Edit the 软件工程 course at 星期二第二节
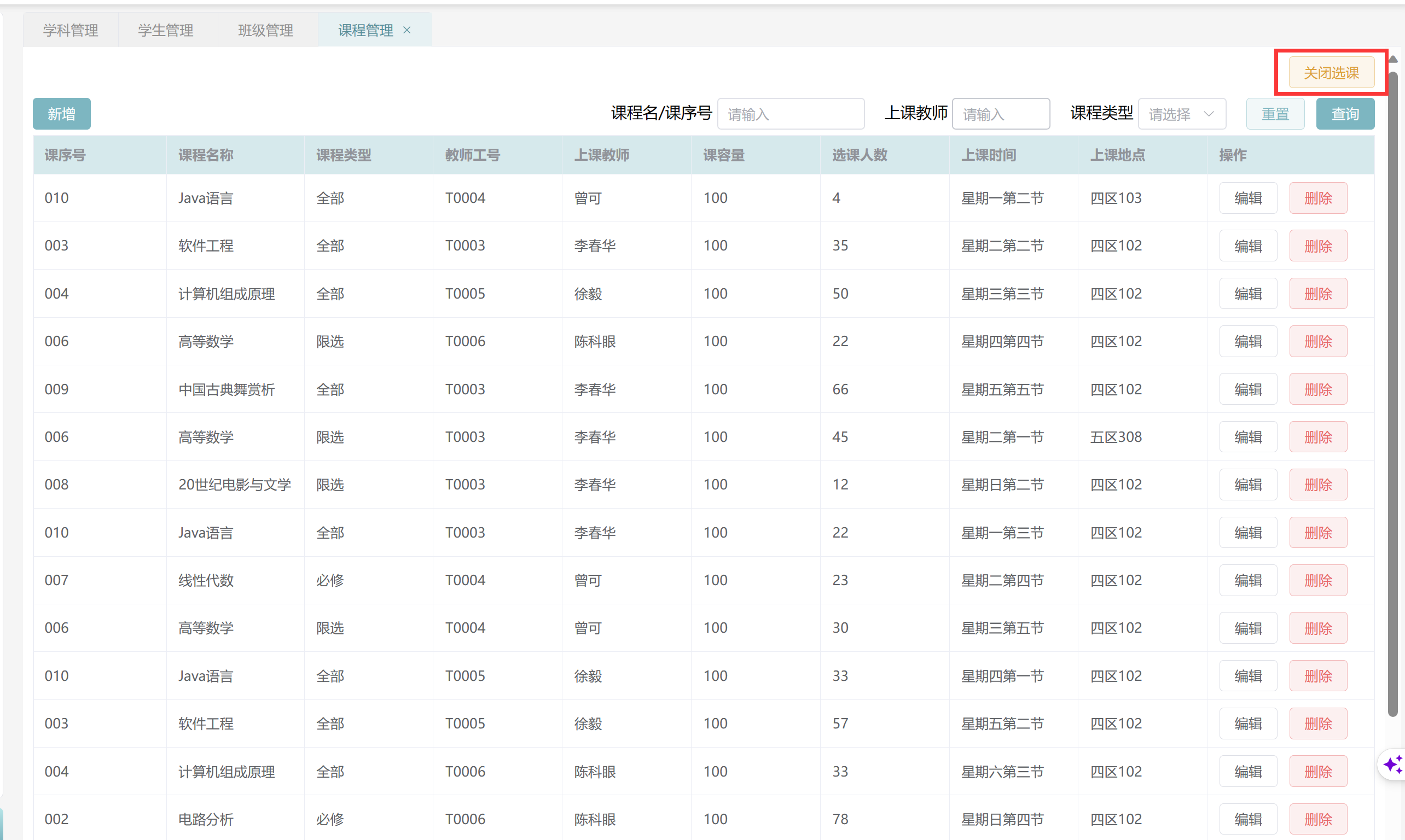This screenshot has width=1405, height=840. pos(1248,246)
